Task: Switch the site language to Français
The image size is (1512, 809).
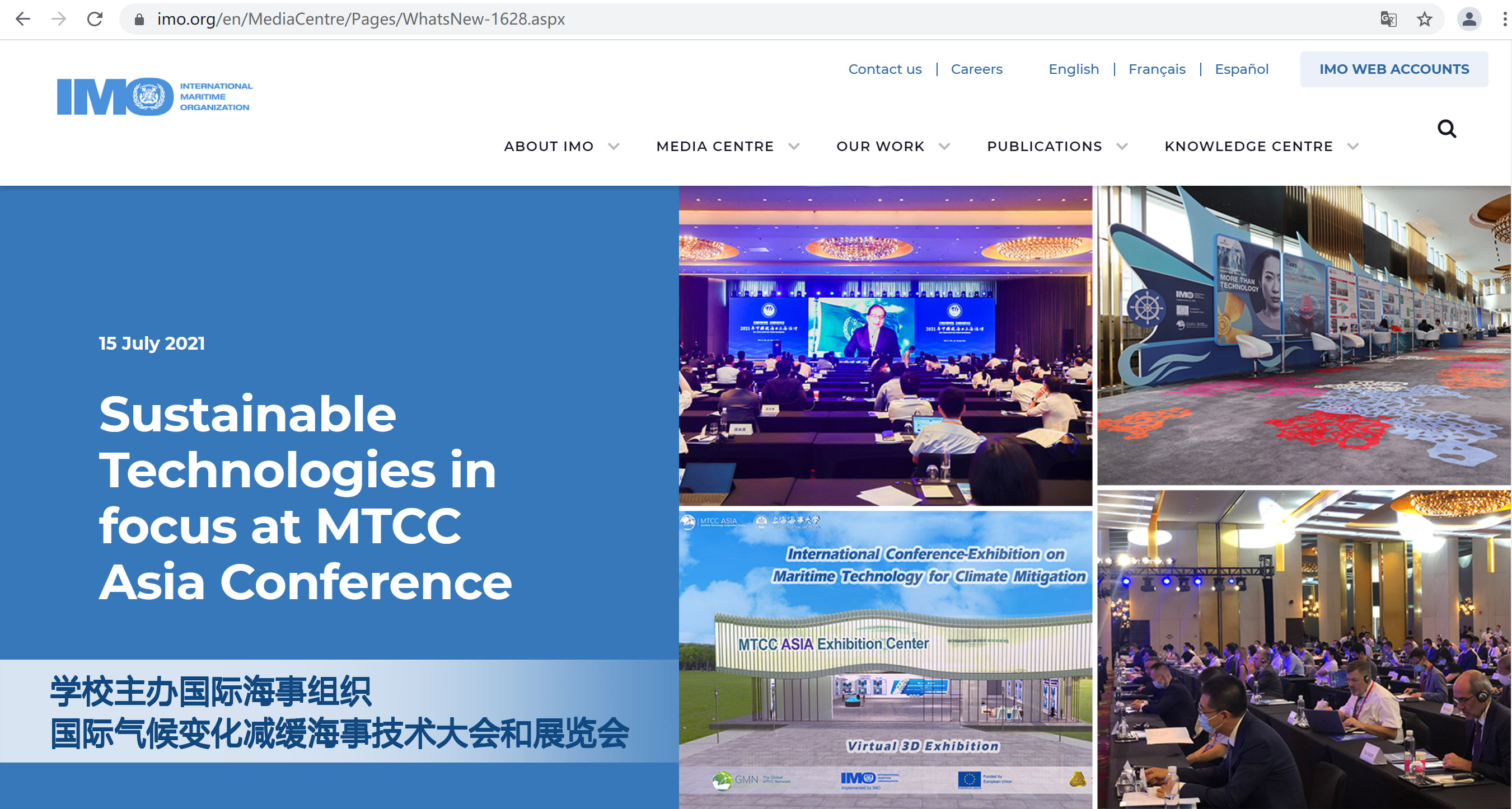Action: [x=1157, y=69]
